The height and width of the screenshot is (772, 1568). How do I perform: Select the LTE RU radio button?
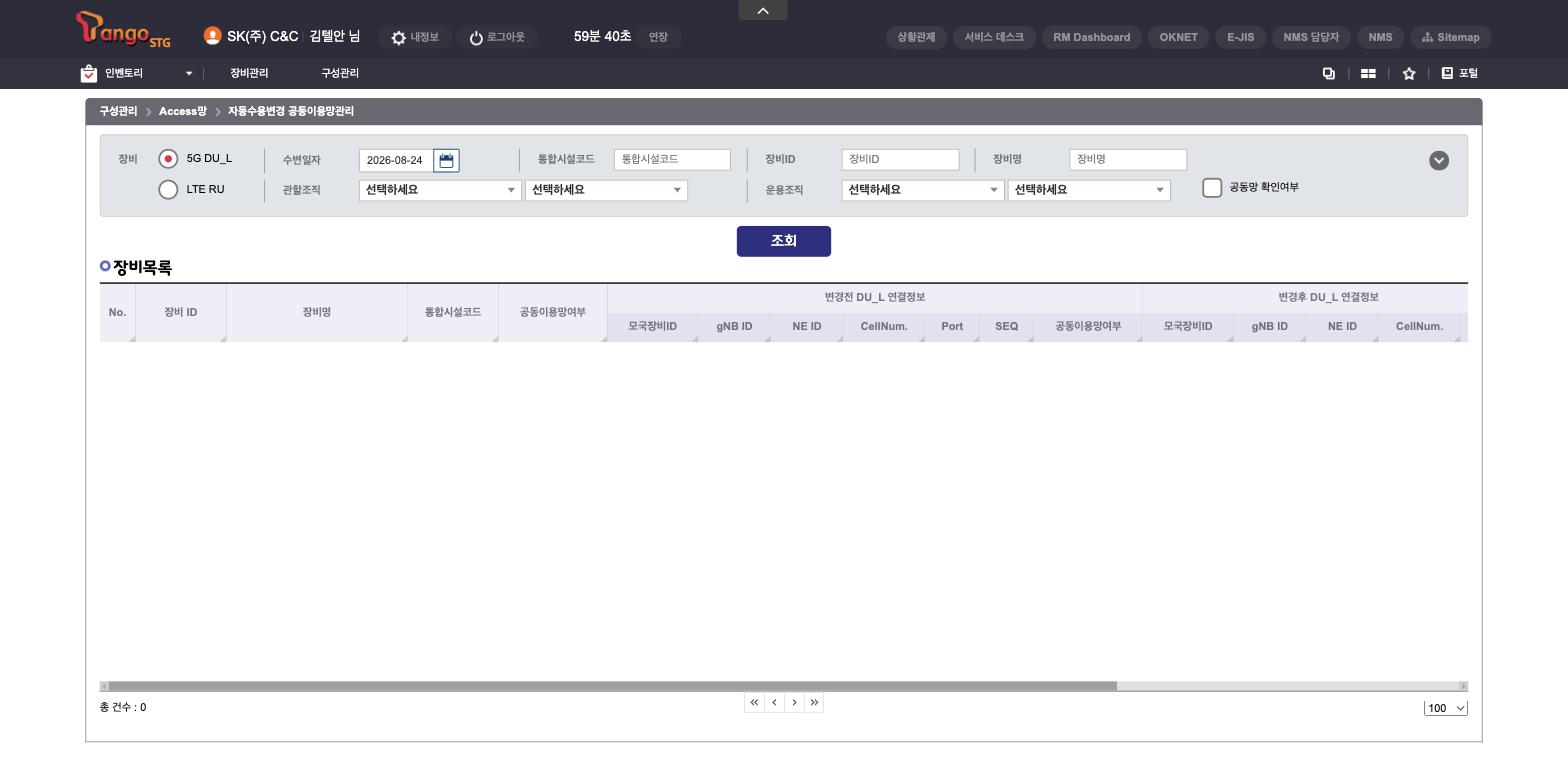pos(168,190)
